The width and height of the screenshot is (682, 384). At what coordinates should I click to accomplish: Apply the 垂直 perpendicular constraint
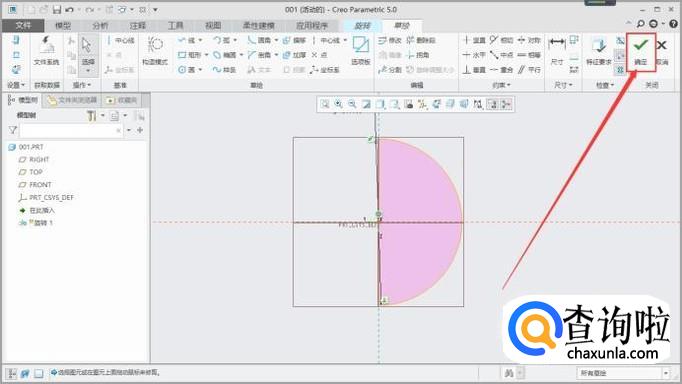pyautogui.click(x=474, y=70)
